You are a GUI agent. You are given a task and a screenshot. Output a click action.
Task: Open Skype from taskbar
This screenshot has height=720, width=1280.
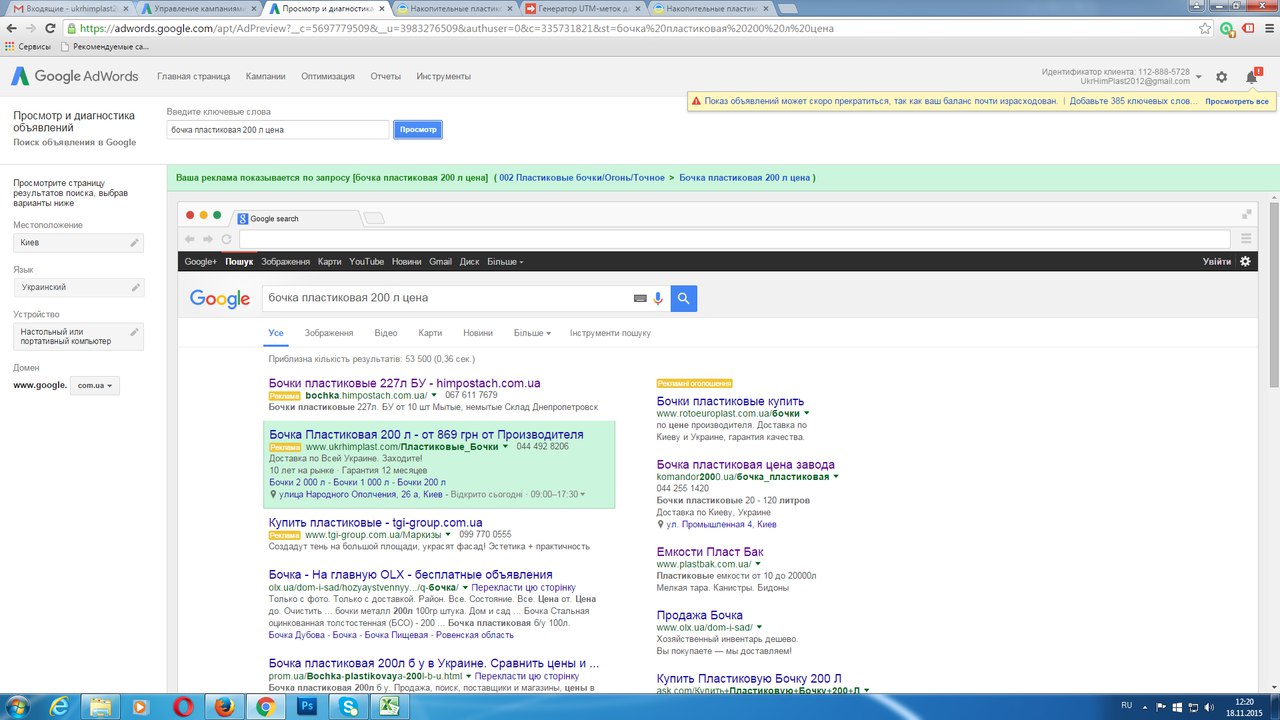pyautogui.click(x=348, y=706)
